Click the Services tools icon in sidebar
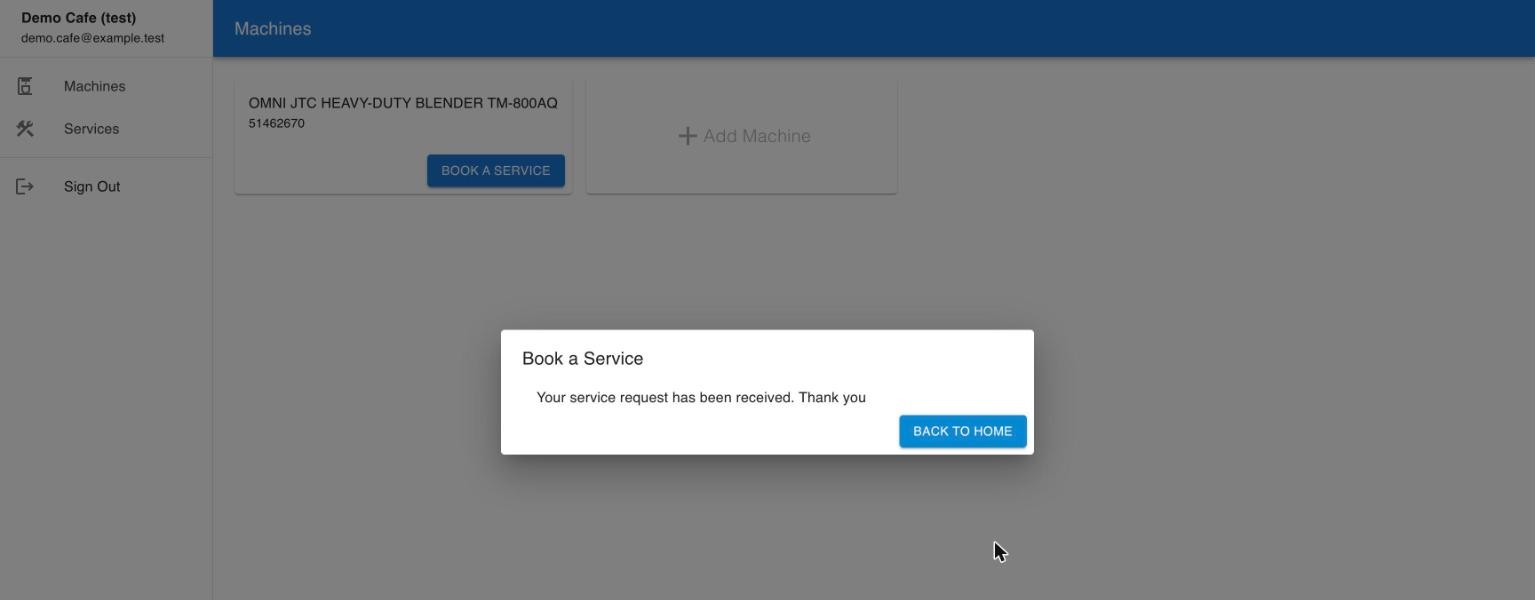 pos(25,129)
